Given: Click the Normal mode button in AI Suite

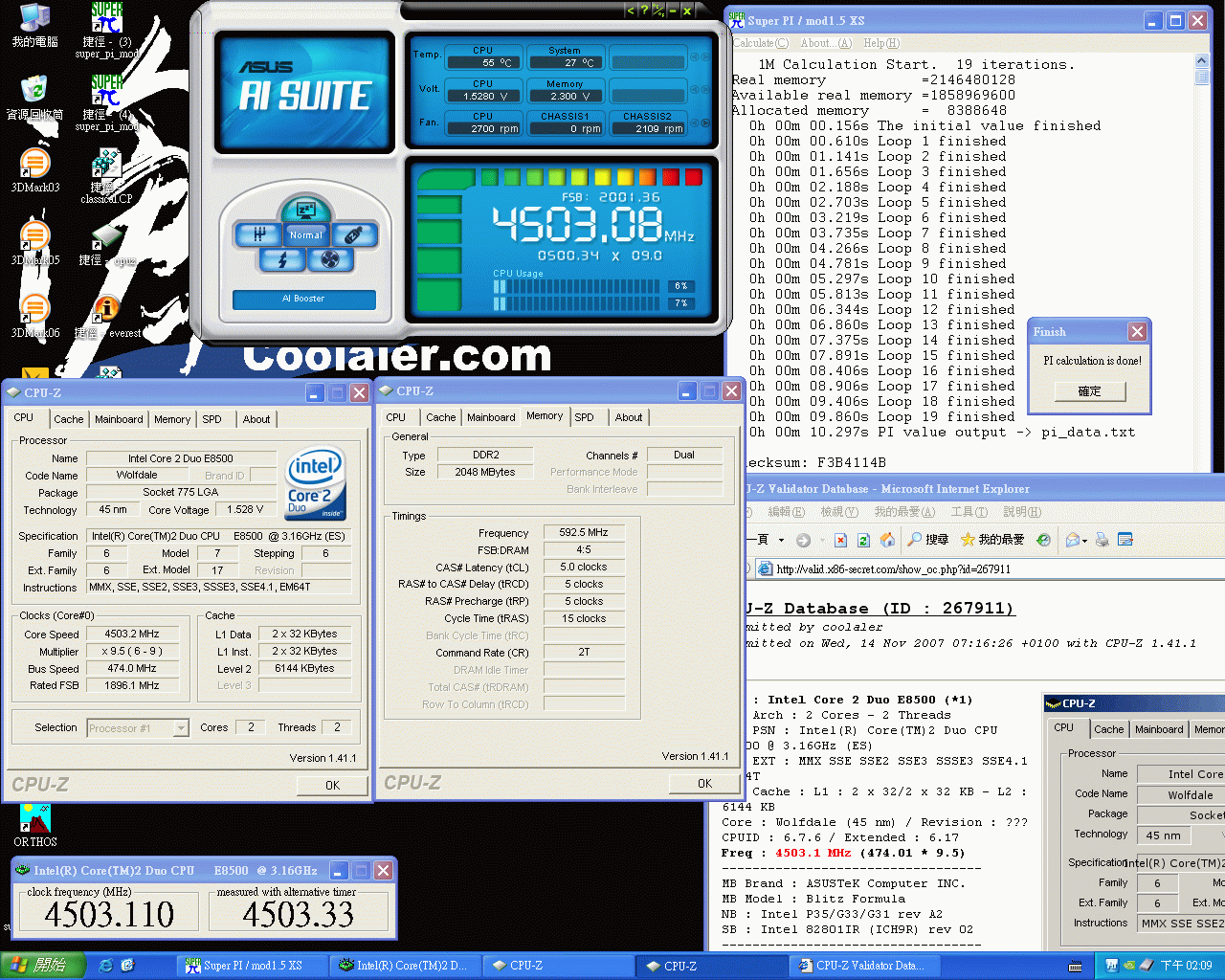Looking at the screenshot, I should click(306, 234).
